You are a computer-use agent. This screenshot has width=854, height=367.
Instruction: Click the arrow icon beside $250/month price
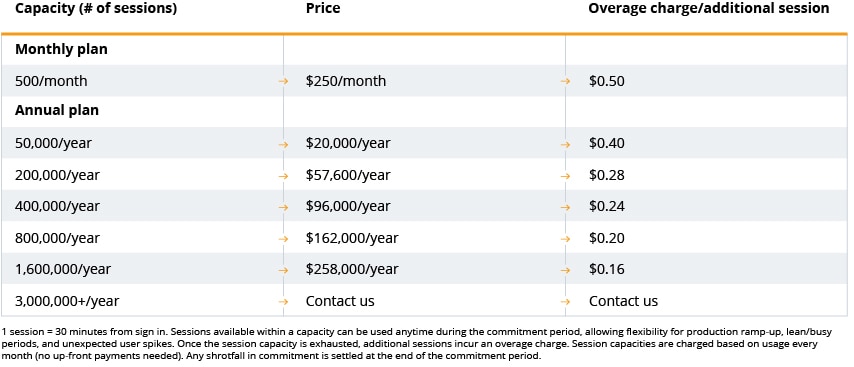coord(283,81)
